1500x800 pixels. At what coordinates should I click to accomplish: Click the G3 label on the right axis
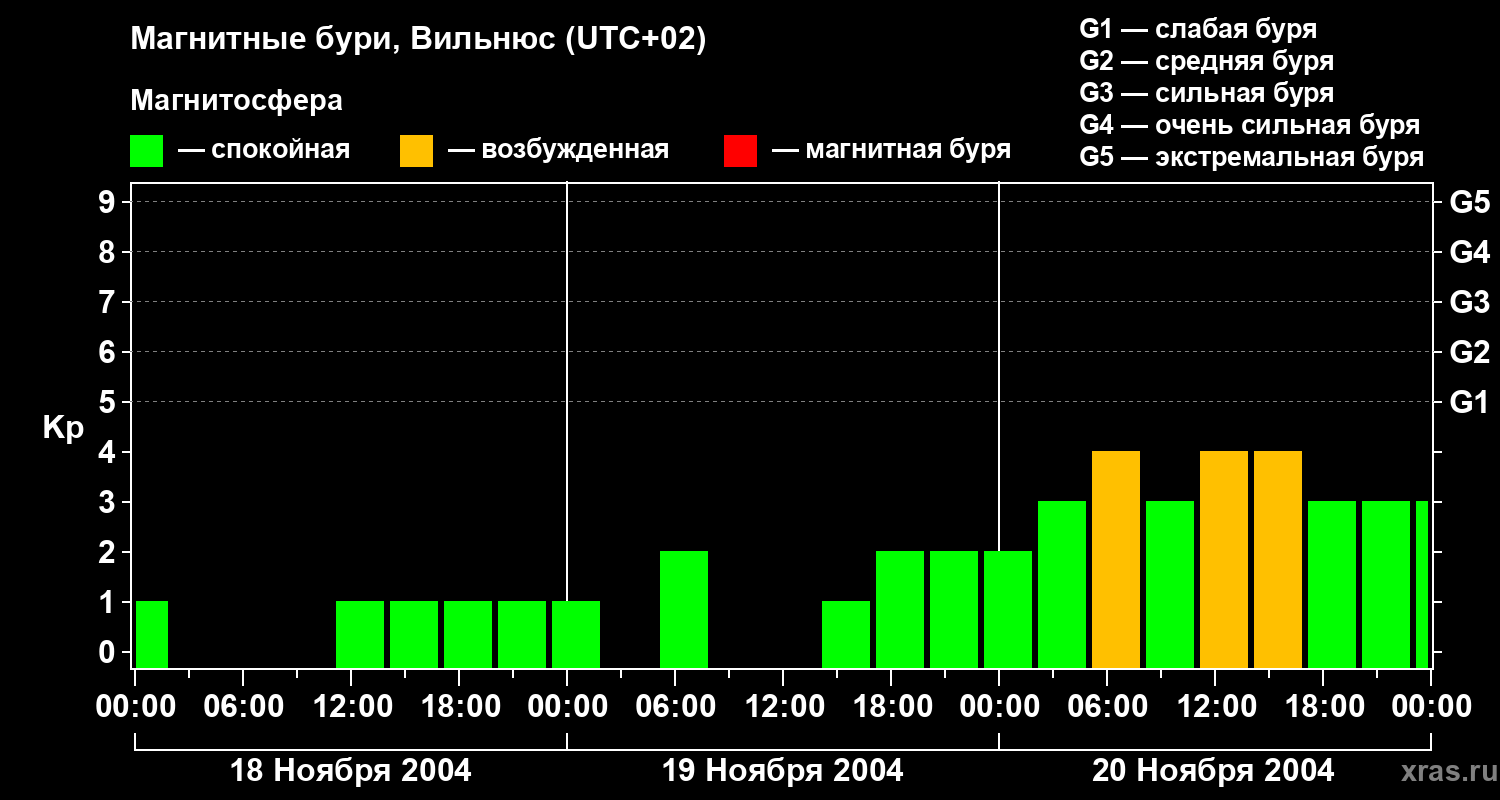coord(1469,302)
